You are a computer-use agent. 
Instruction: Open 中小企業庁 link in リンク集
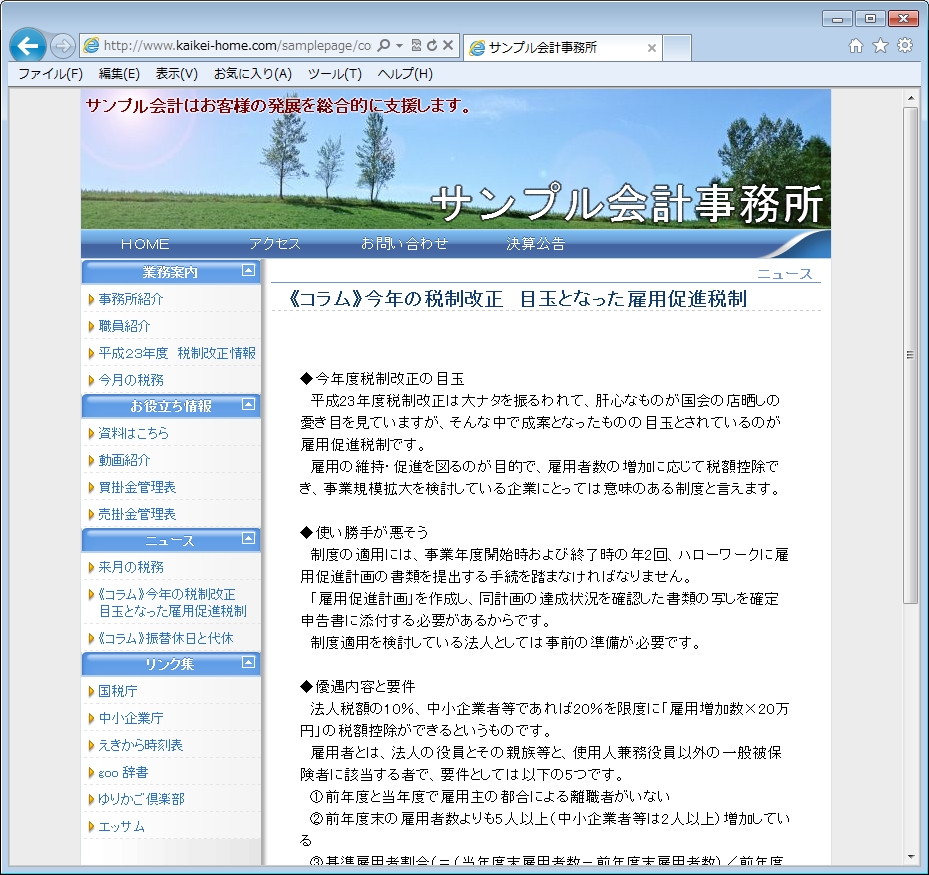pyautogui.click(x=130, y=718)
